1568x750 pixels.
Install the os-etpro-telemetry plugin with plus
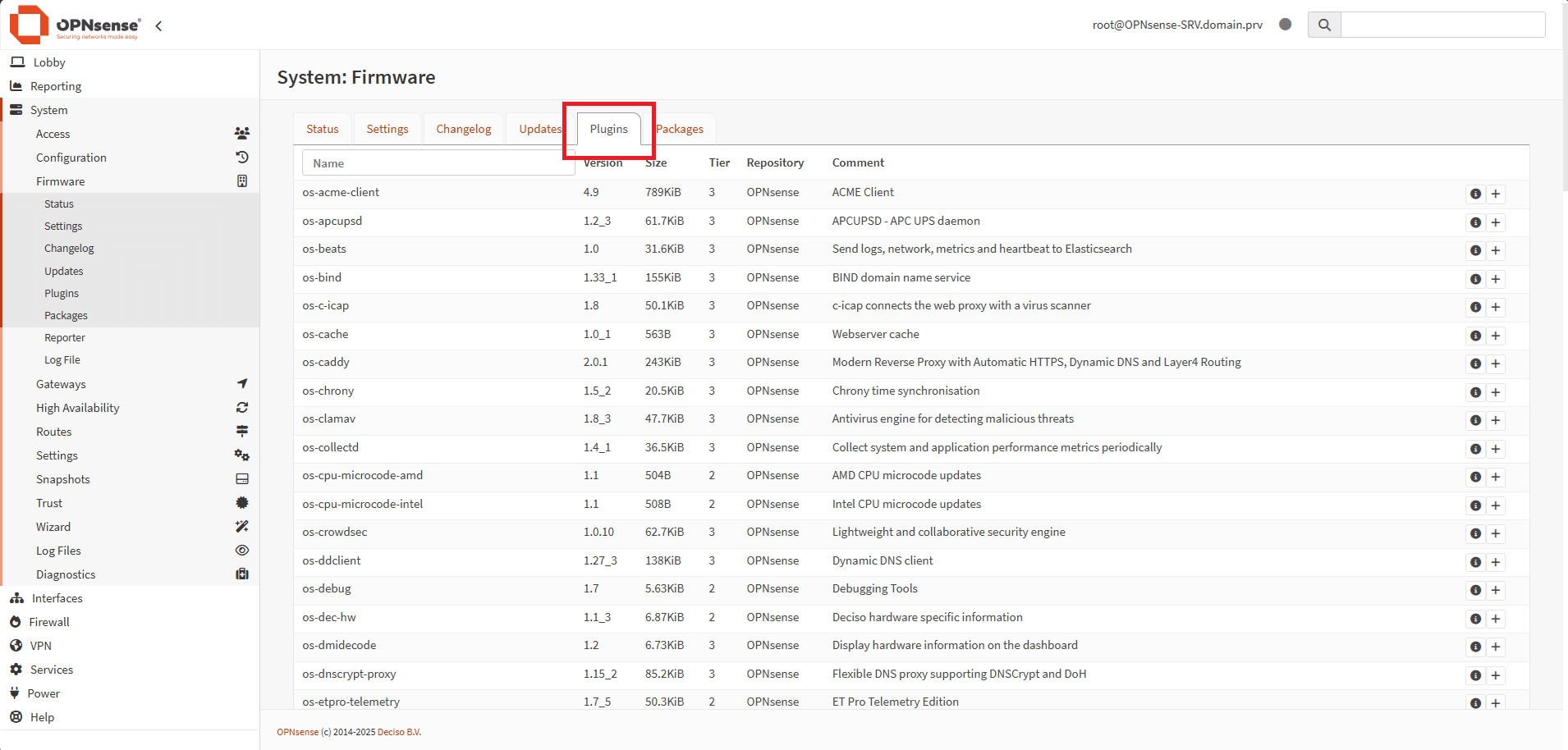tap(1496, 703)
